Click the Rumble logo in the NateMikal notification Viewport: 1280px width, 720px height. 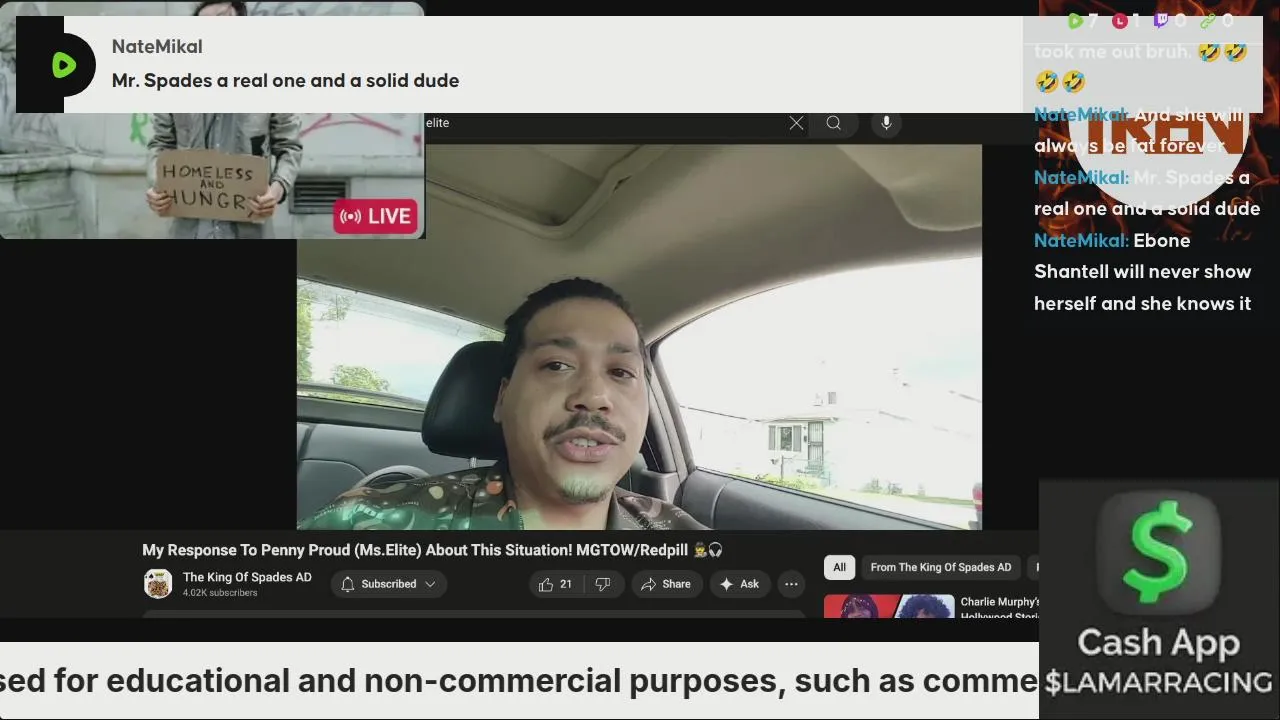pos(64,66)
